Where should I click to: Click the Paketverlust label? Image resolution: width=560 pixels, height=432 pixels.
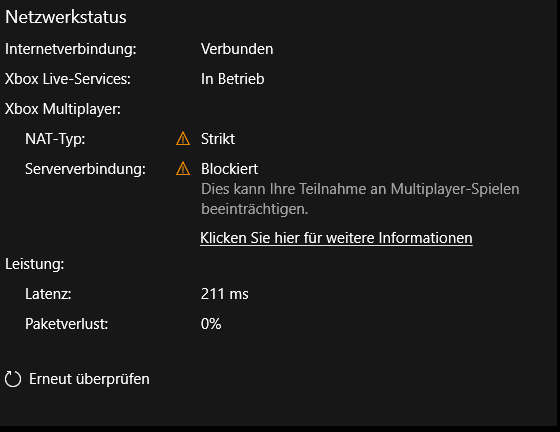point(66,324)
